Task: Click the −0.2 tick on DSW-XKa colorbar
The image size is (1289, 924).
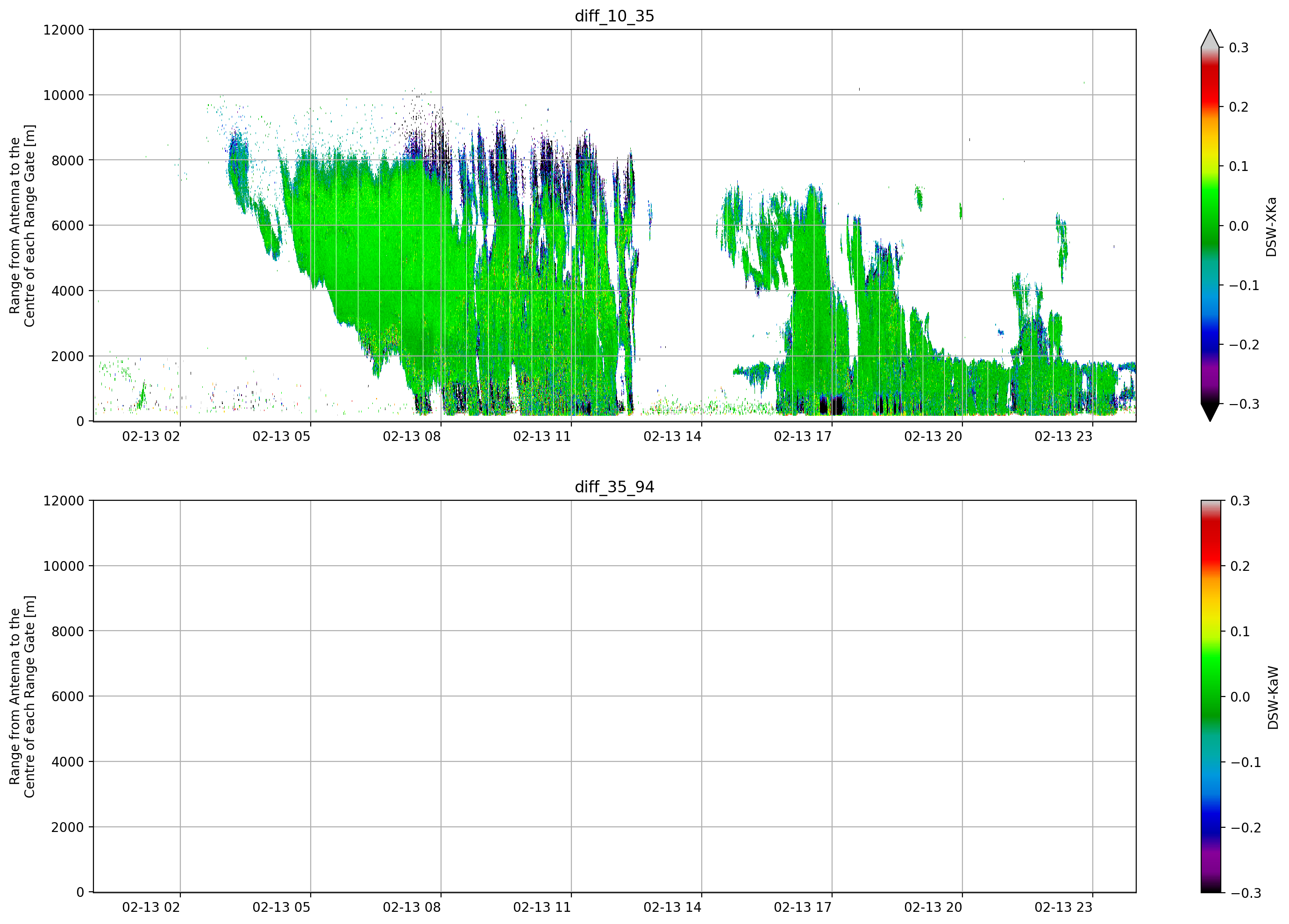Action: (x=1244, y=345)
